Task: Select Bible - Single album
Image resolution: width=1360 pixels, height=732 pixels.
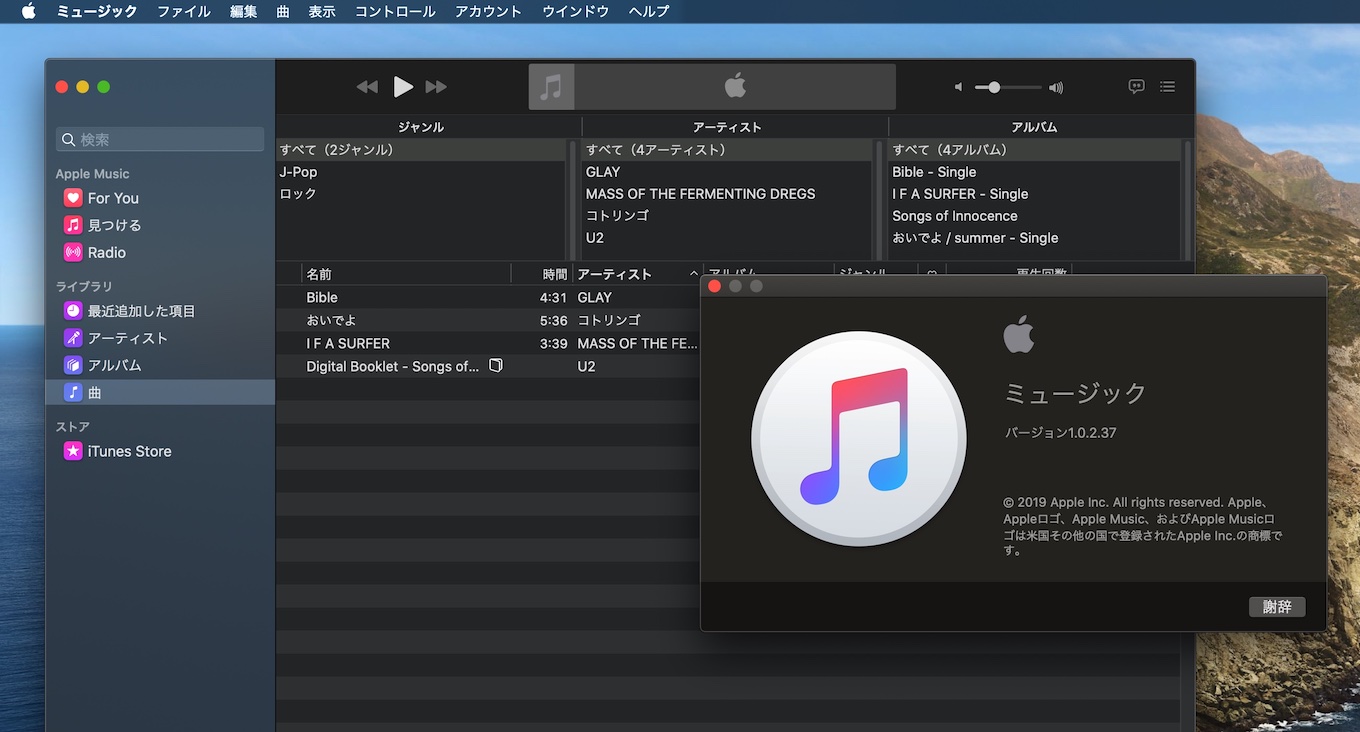Action: click(1034, 172)
